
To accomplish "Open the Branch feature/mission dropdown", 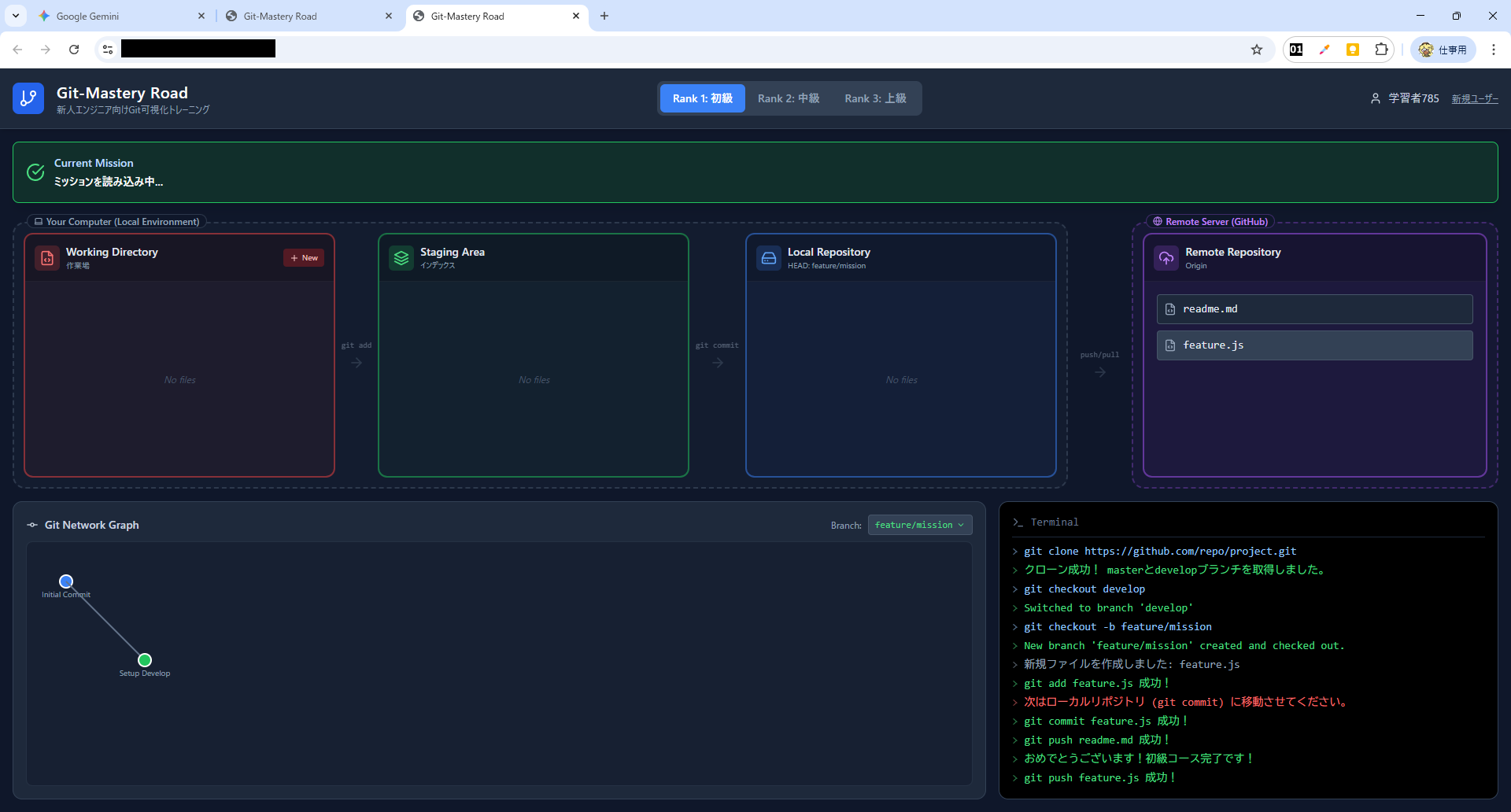I will pyautogui.click(x=919, y=525).
